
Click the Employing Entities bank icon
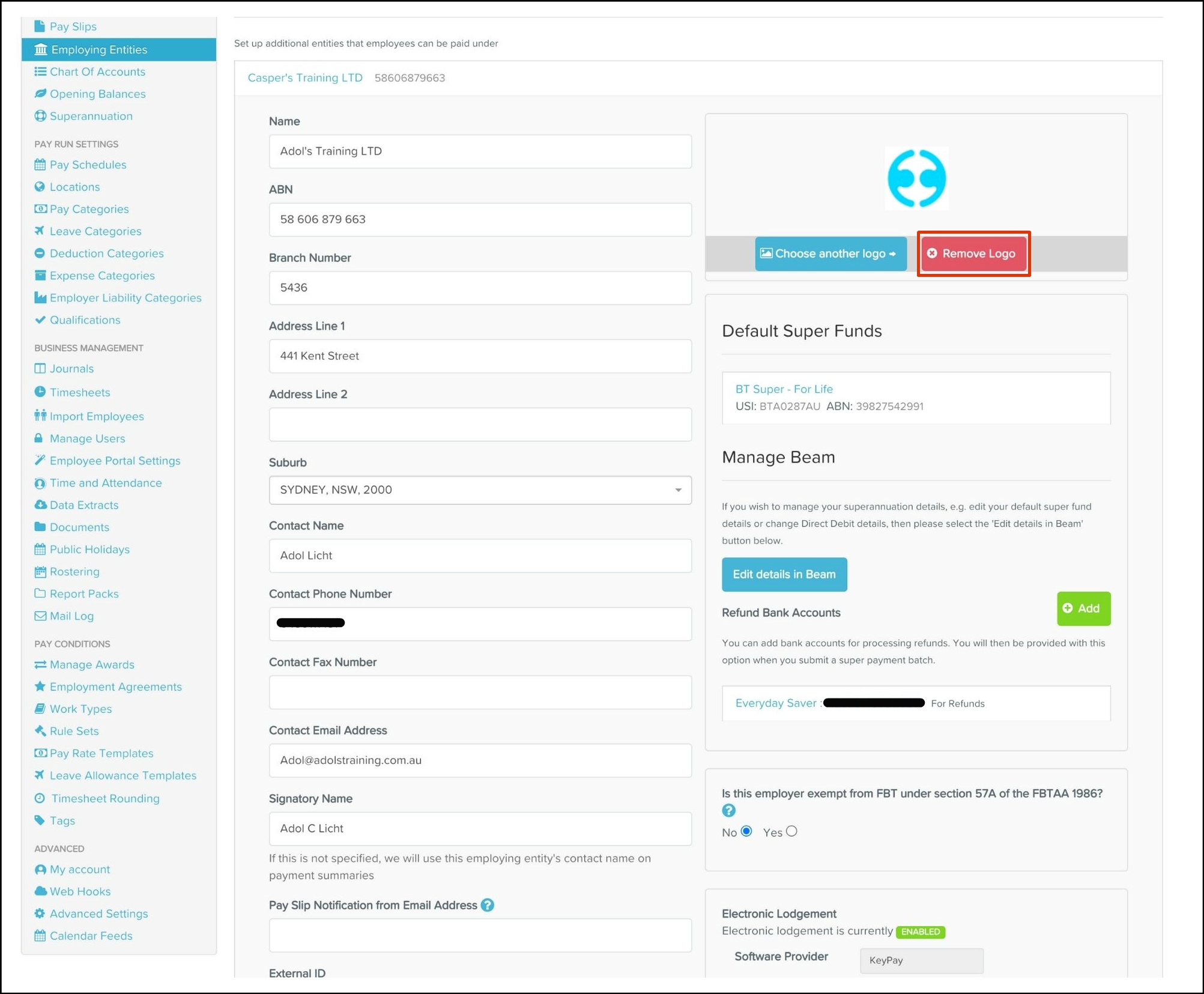pos(40,49)
